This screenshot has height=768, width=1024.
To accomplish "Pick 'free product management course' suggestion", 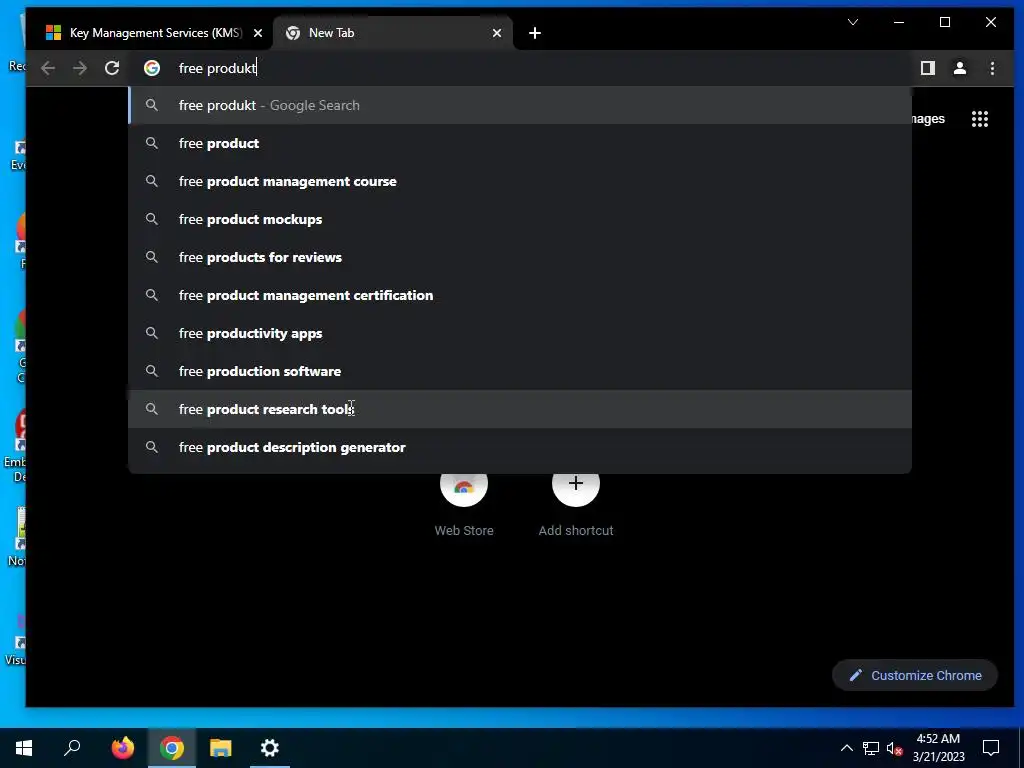I will tap(520, 181).
